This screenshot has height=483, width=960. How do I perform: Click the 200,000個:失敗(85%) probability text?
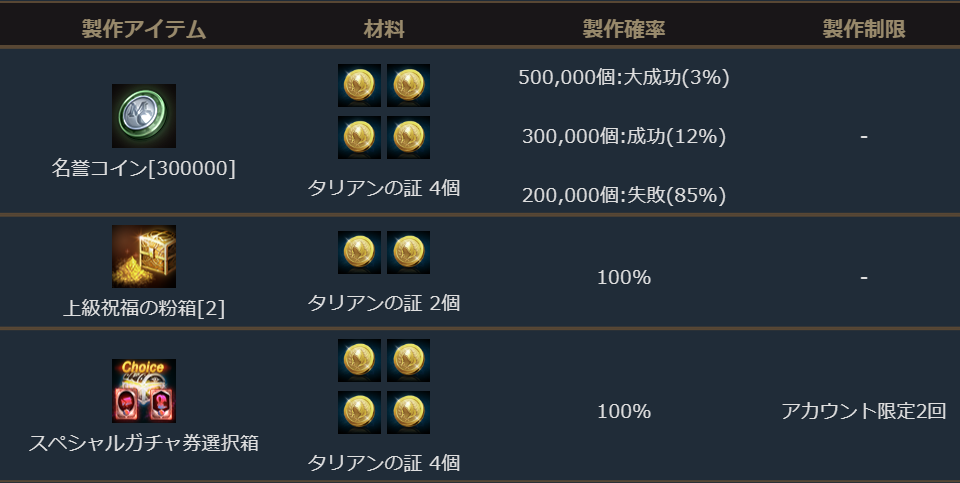624,195
